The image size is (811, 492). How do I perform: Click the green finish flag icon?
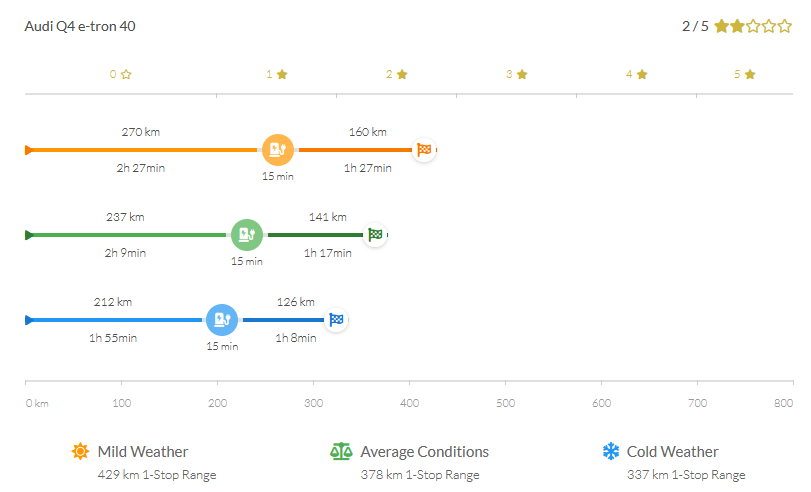[375, 235]
